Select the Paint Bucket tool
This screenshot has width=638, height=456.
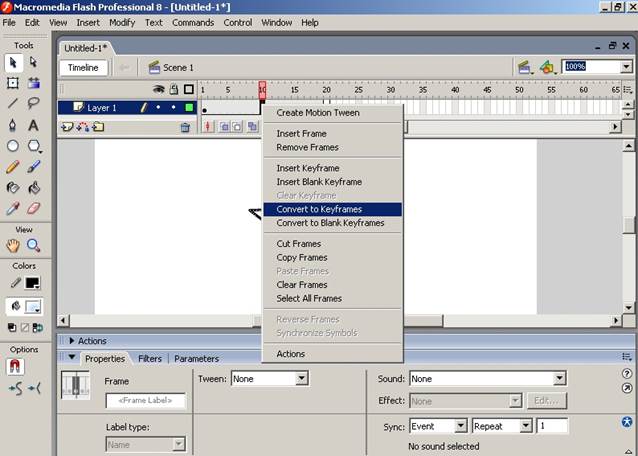[33, 188]
